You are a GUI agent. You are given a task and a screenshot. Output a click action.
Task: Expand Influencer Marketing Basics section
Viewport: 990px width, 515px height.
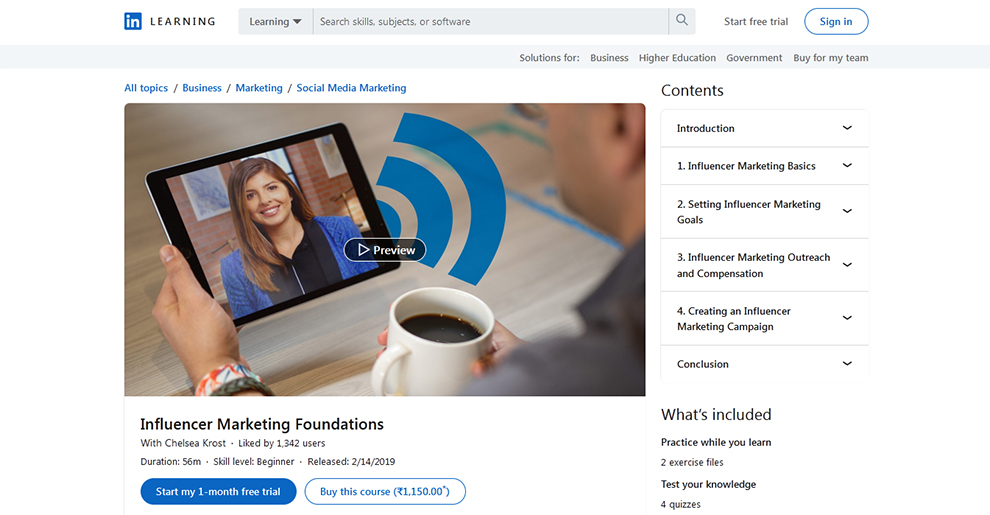coord(765,166)
